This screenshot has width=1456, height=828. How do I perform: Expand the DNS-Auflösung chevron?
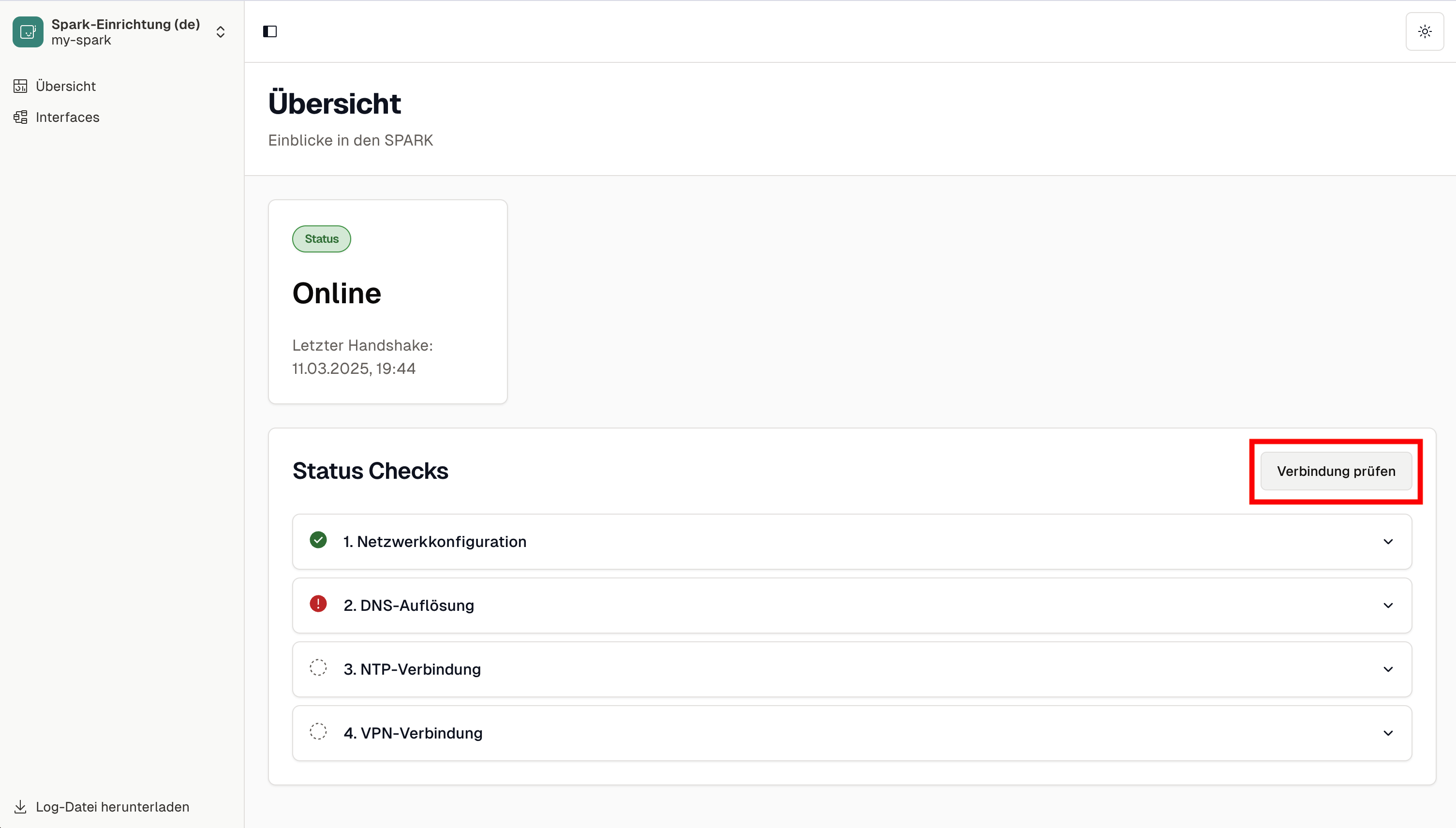tap(1388, 605)
